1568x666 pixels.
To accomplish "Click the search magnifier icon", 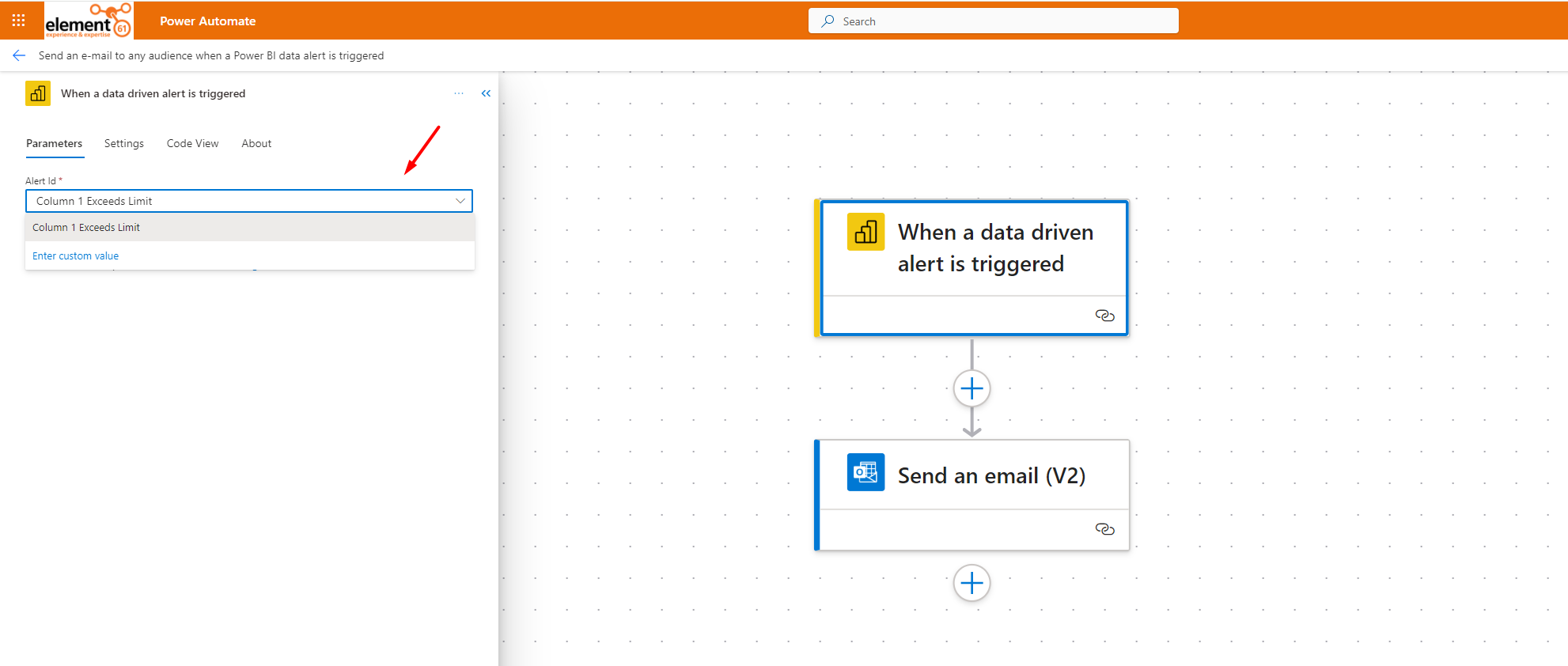I will click(x=828, y=21).
